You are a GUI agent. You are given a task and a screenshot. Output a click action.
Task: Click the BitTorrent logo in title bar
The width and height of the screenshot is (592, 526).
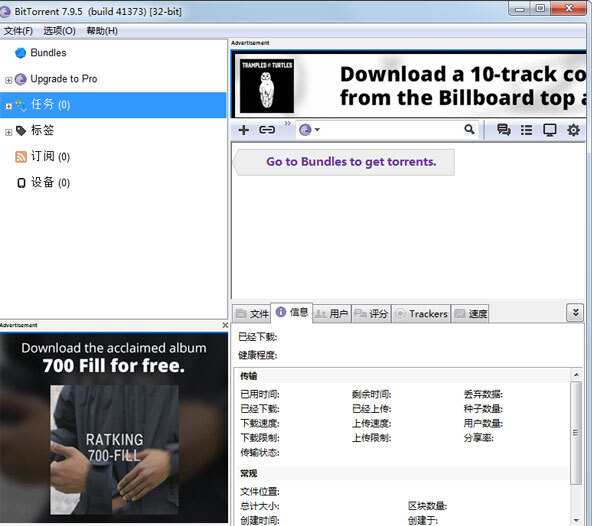point(5,12)
